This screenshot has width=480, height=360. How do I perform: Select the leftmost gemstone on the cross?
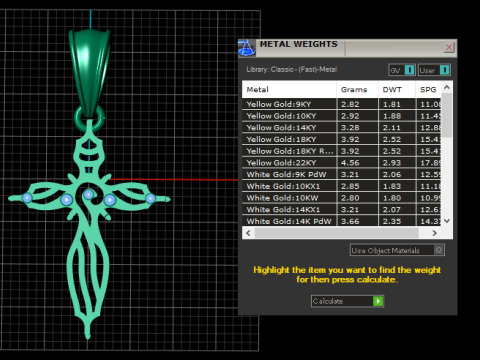click(x=27, y=198)
